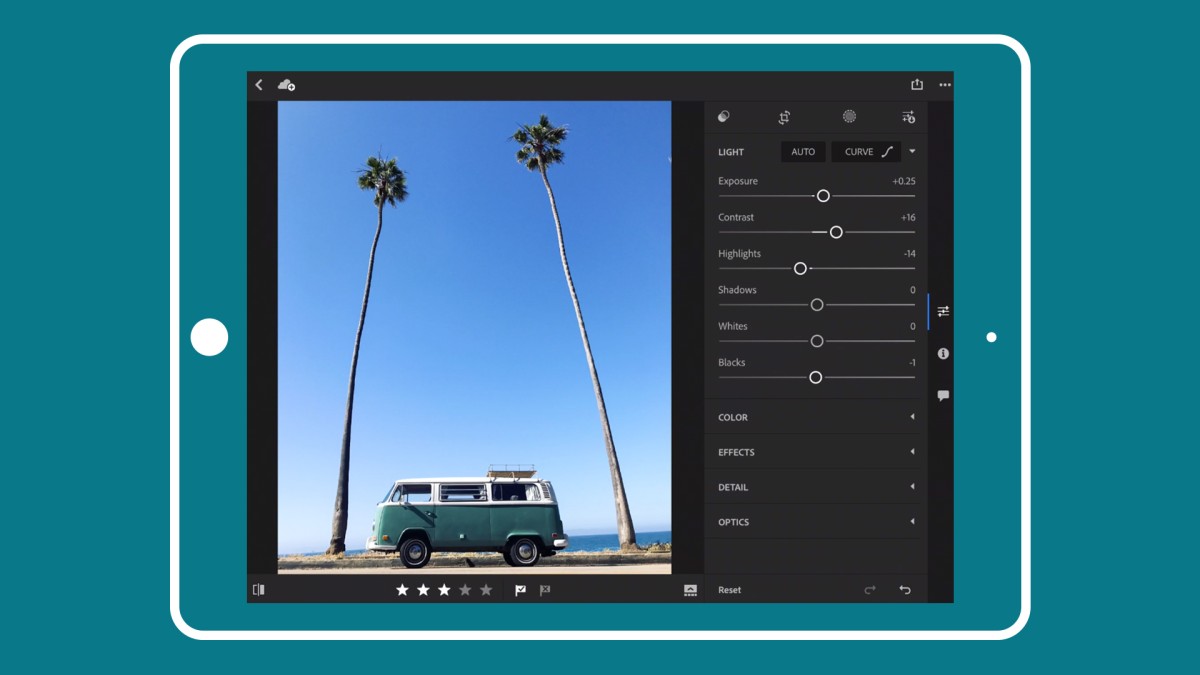Image resolution: width=1200 pixels, height=675 pixels.
Task: Open the comments speech bubble icon
Action: click(x=943, y=396)
